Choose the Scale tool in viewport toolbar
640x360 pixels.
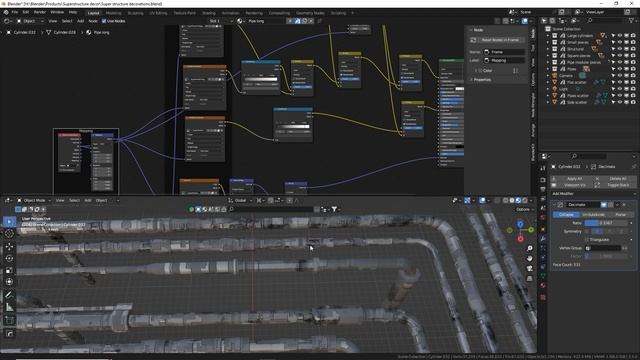pyautogui.click(x=9, y=270)
